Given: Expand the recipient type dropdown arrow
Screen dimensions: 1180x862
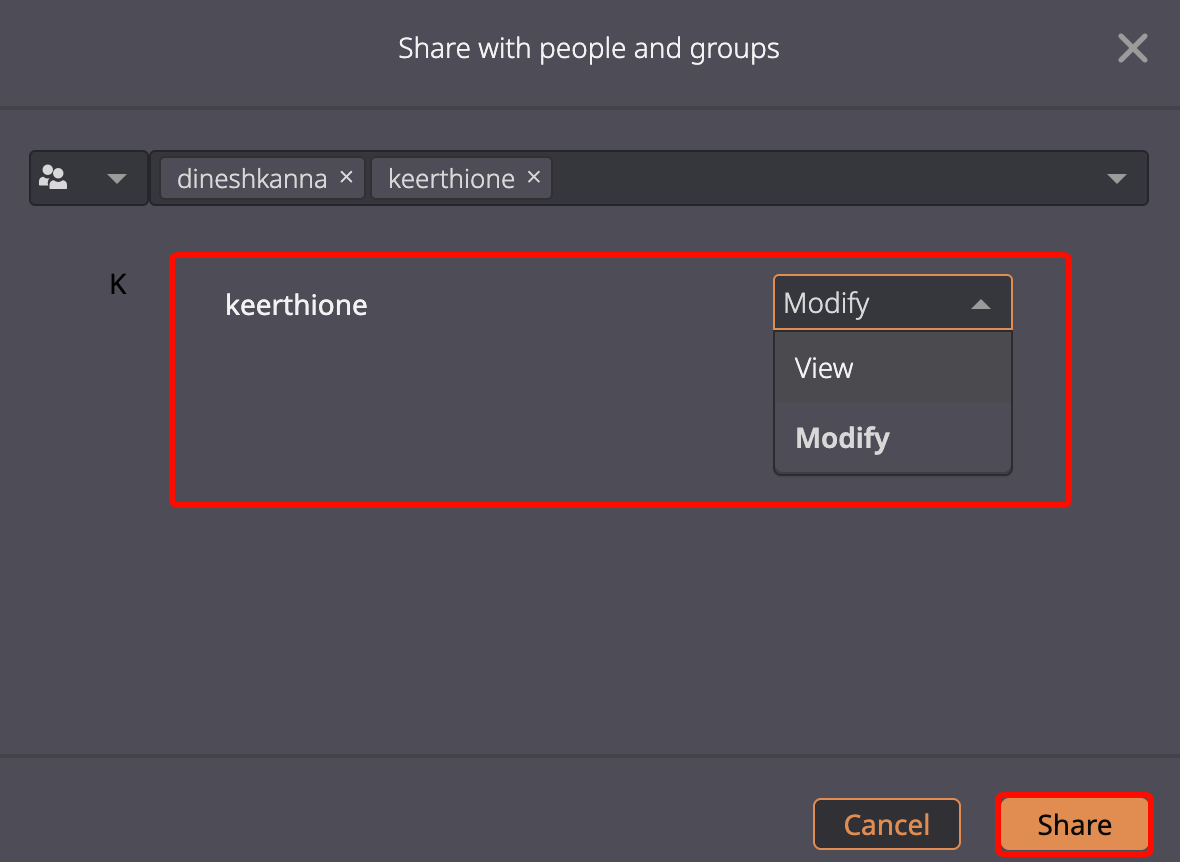Looking at the screenshot, I should click(x=117, y=178).
